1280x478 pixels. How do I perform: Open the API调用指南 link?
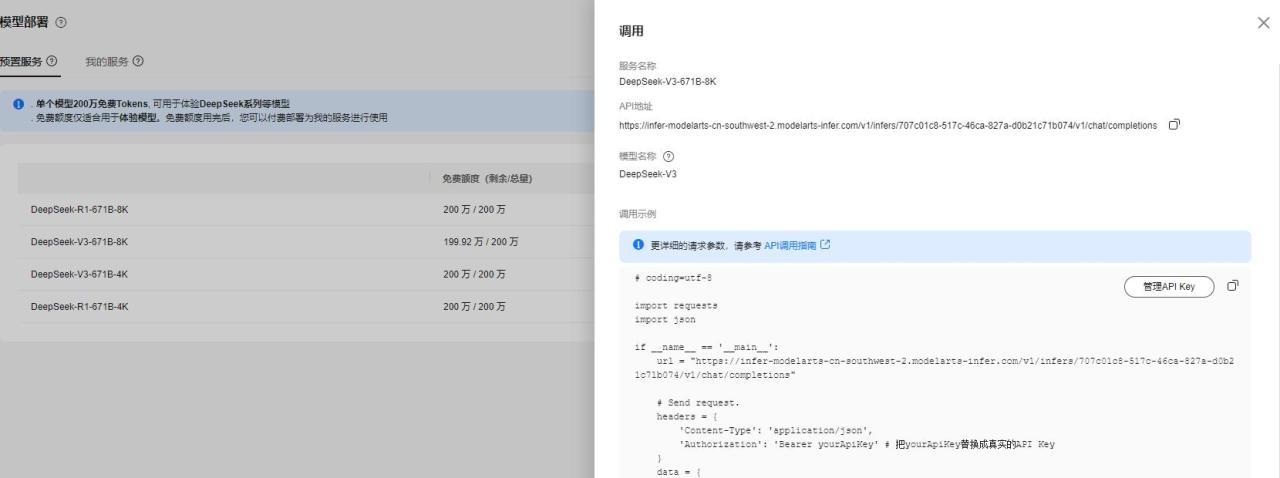point(791,245)
